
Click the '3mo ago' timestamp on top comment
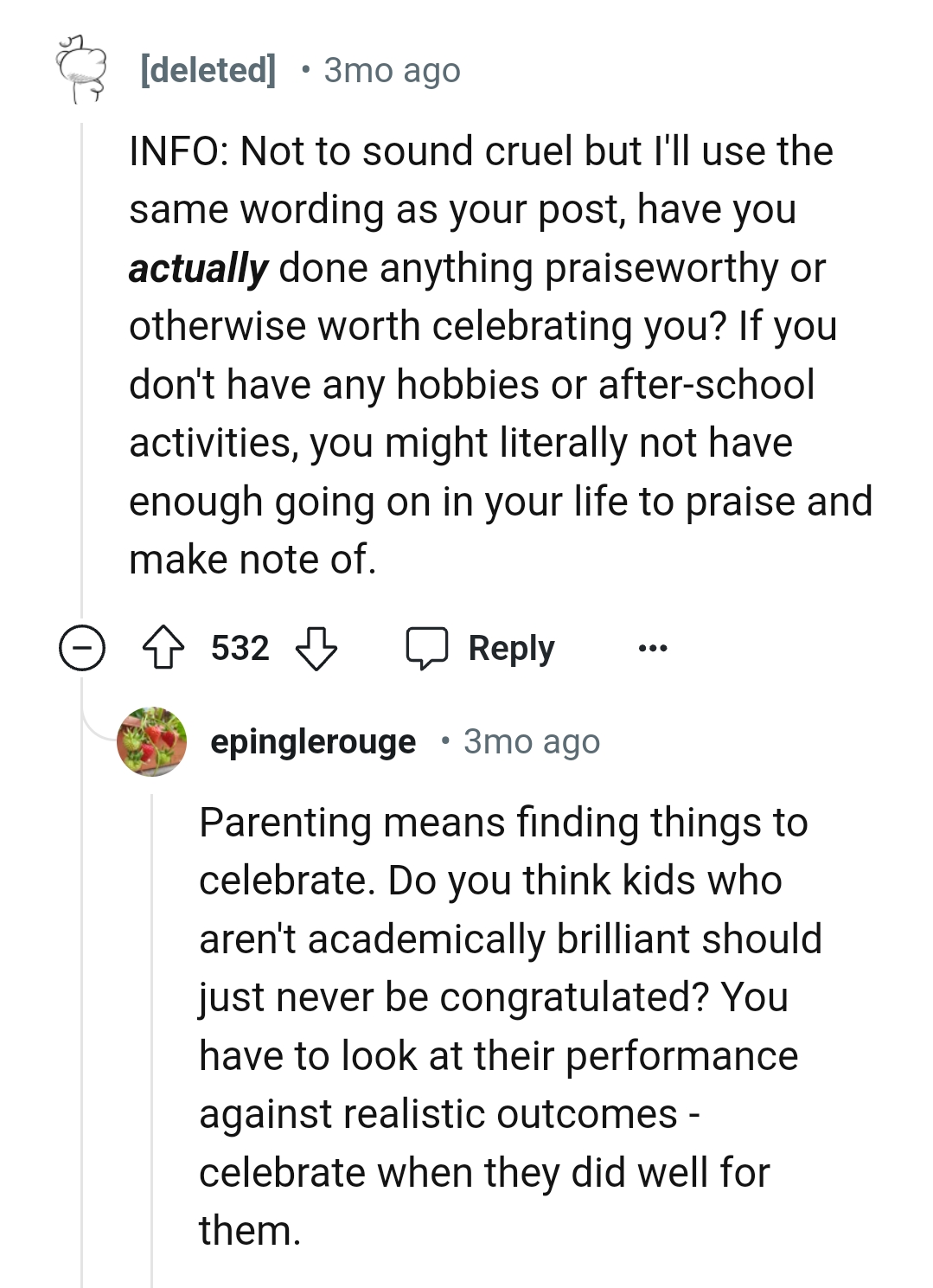[x=391, y=71]
